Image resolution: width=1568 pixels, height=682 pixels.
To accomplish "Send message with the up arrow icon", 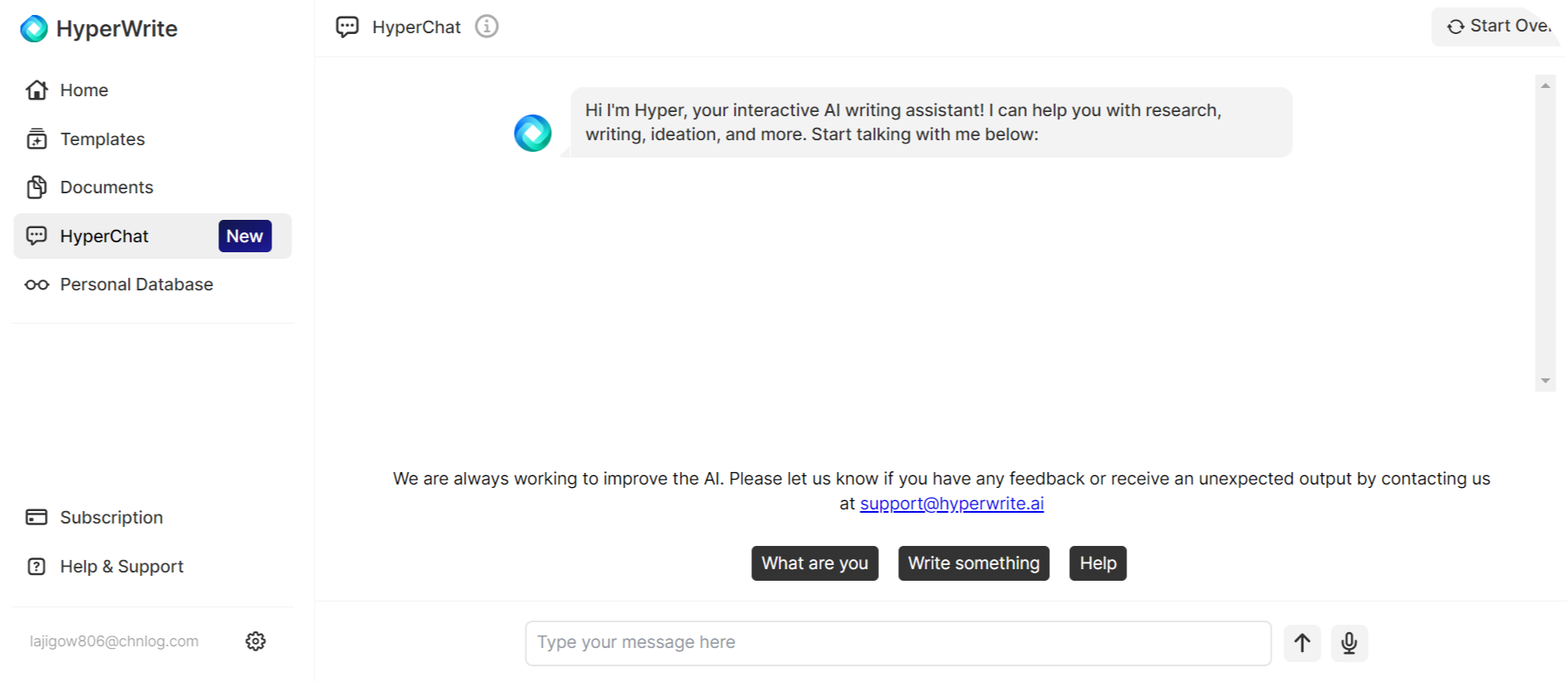I will [1302, 643].
